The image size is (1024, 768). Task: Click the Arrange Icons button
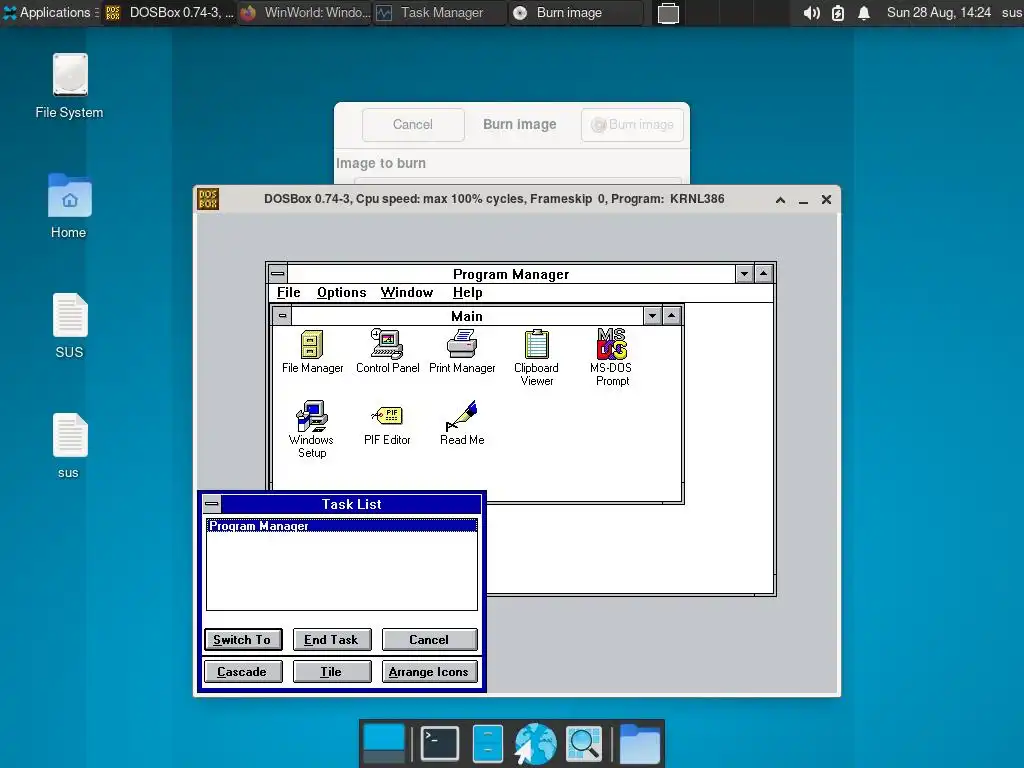coord(429,672)
